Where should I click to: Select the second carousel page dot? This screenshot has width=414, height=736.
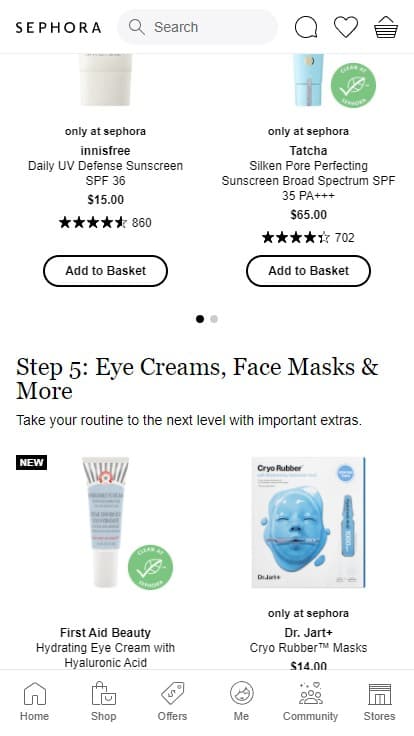pos(214,319)
